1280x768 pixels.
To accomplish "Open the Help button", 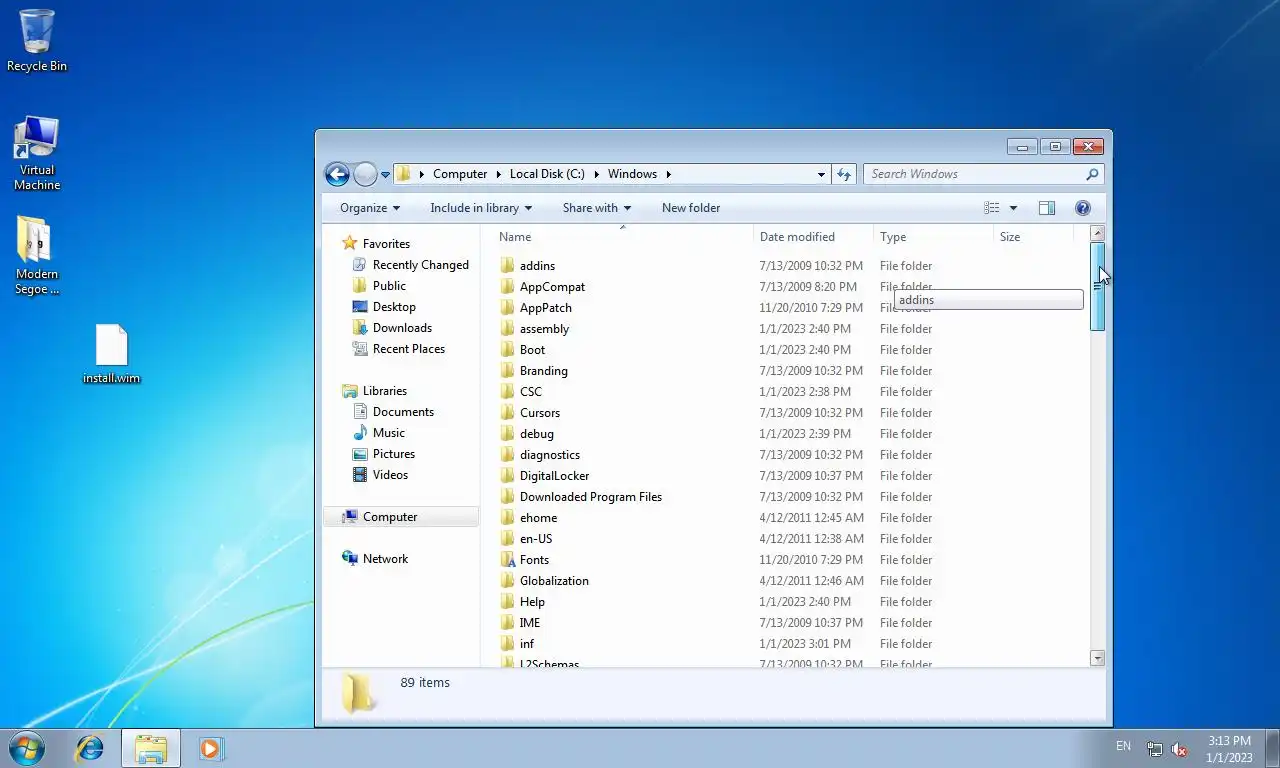I will tap(1082, 208).
